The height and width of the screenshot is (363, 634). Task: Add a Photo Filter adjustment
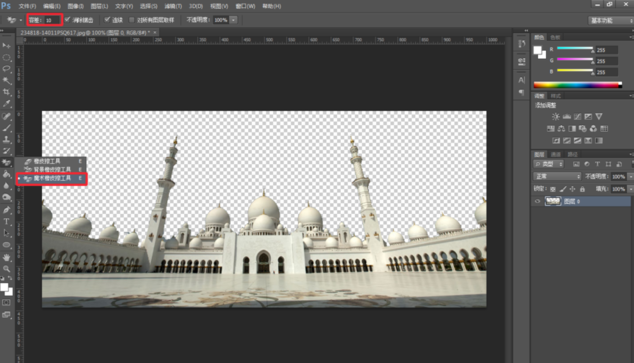pos(583,129)
